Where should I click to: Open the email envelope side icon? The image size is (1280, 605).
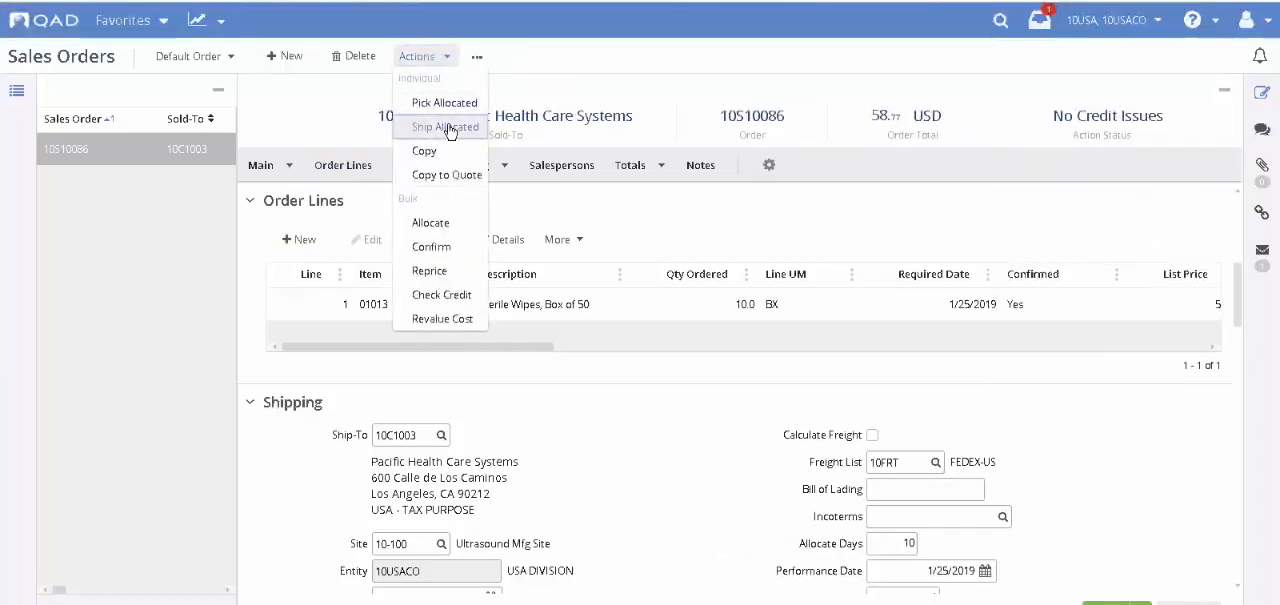(1262, 250)
